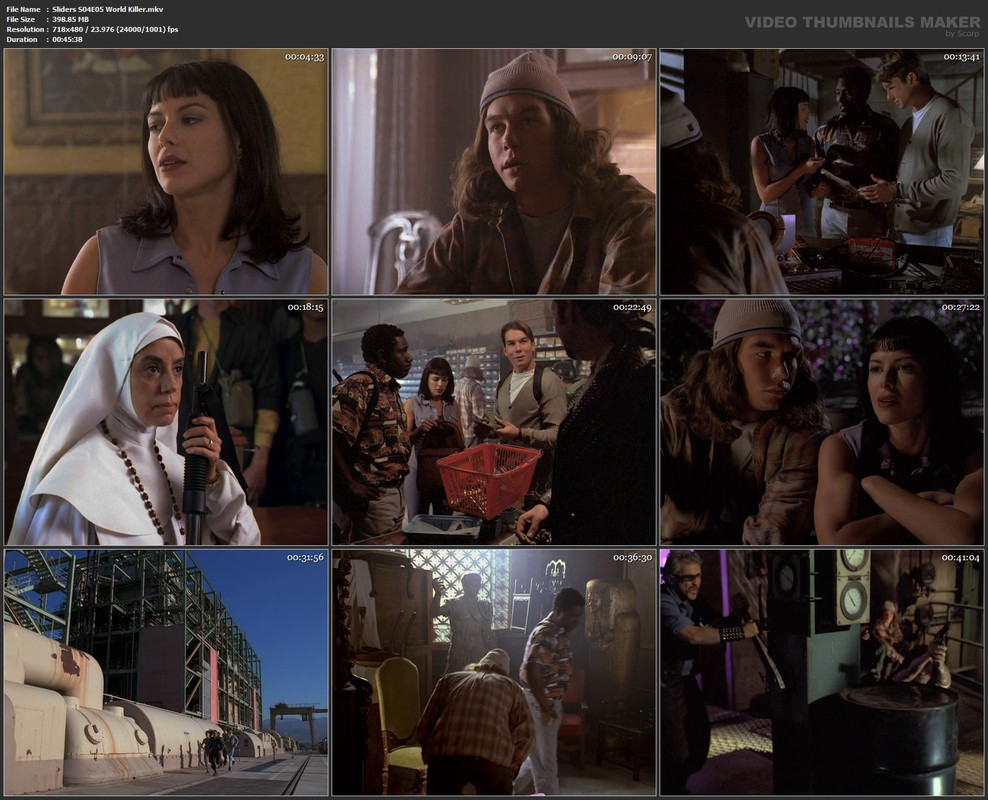Open the nun thumbnail at 00:18:15
The height and width of the screenshot is (800, 988).
tap(166, 422)
